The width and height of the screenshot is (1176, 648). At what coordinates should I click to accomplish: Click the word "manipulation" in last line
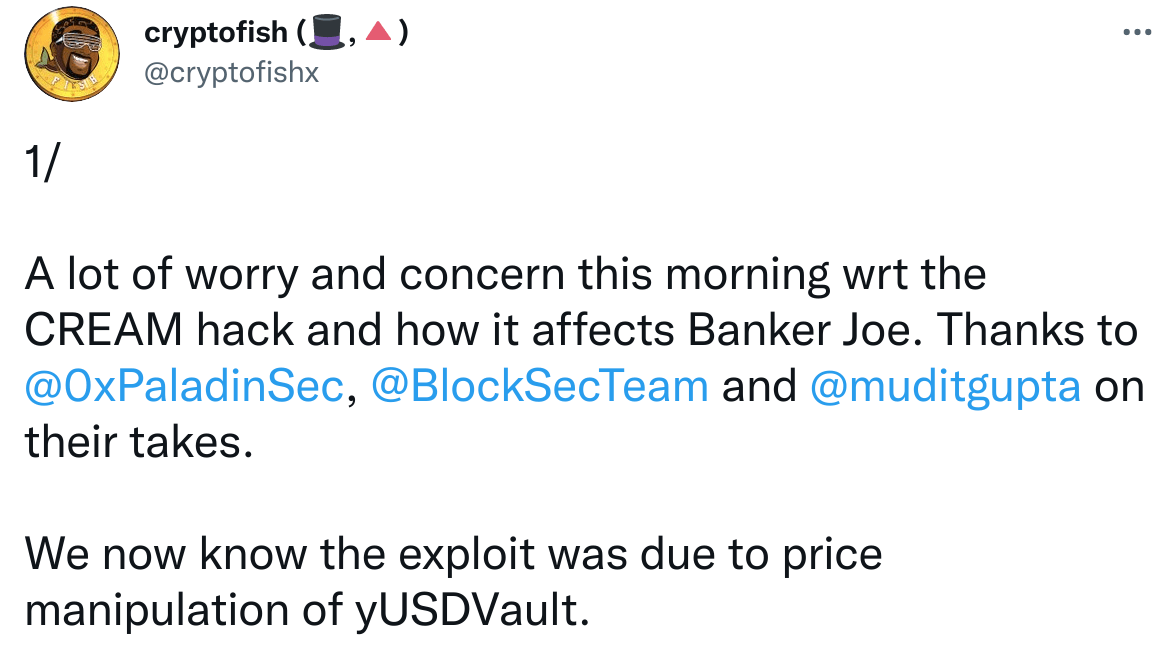[162, 609]
